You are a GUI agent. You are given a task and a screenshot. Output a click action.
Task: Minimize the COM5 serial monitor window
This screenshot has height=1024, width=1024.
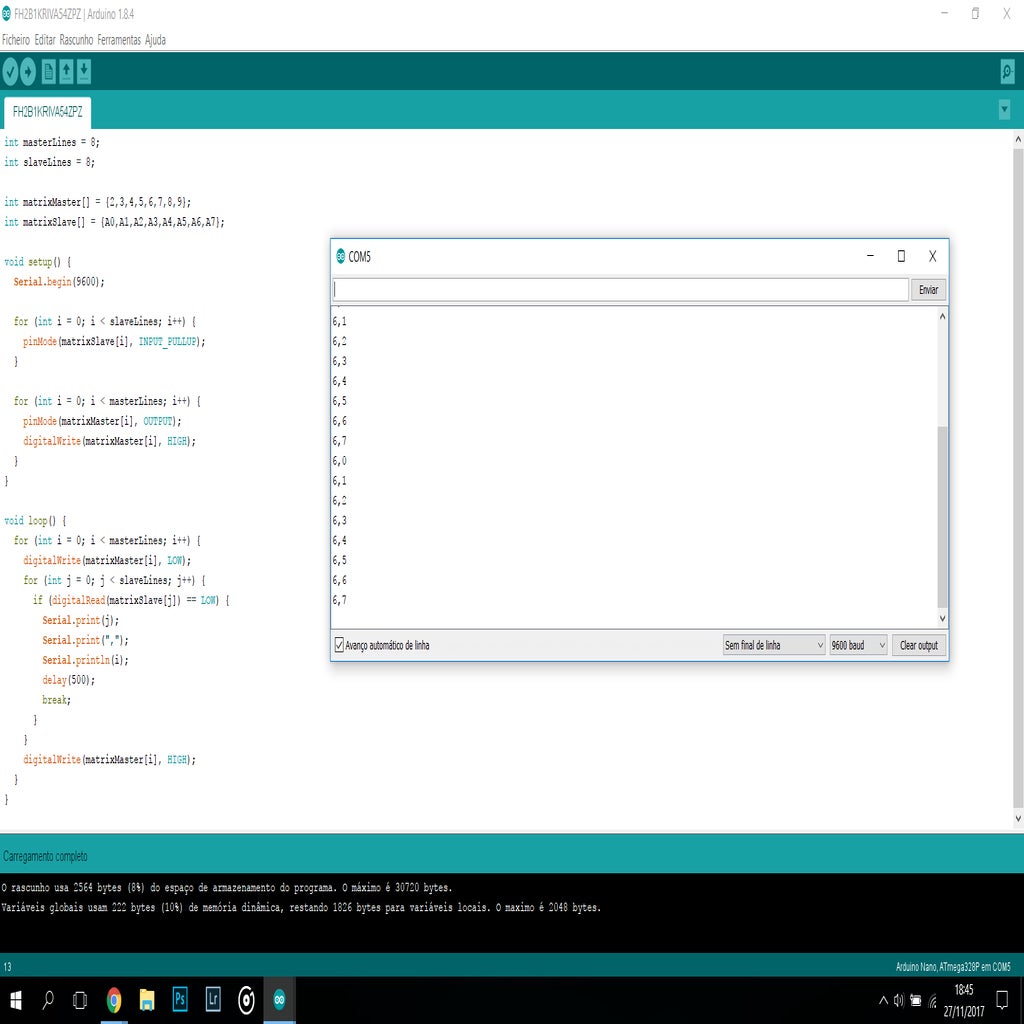tap(870, 256)
